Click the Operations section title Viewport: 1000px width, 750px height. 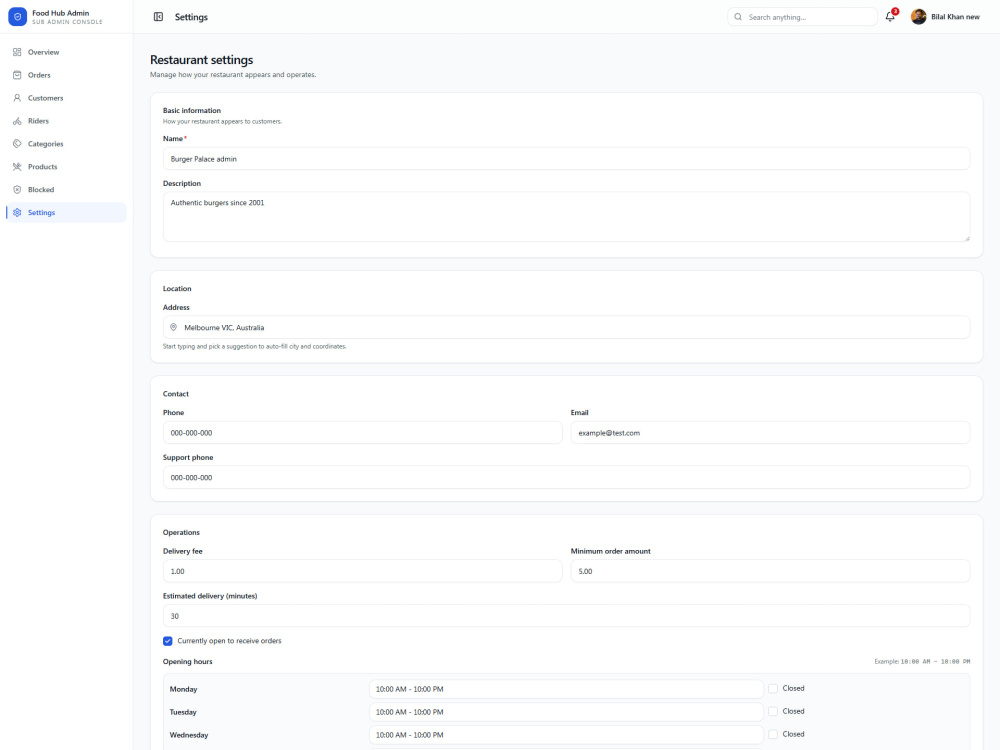tap(181, 532)
